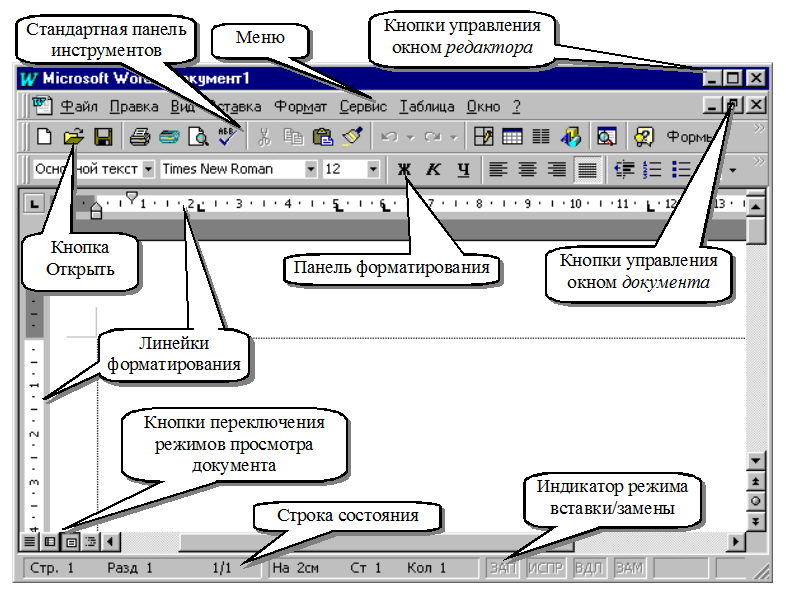786x591 pixels.
Task: Decrease indent icon on formatting panel
Action: click(624, 169)
